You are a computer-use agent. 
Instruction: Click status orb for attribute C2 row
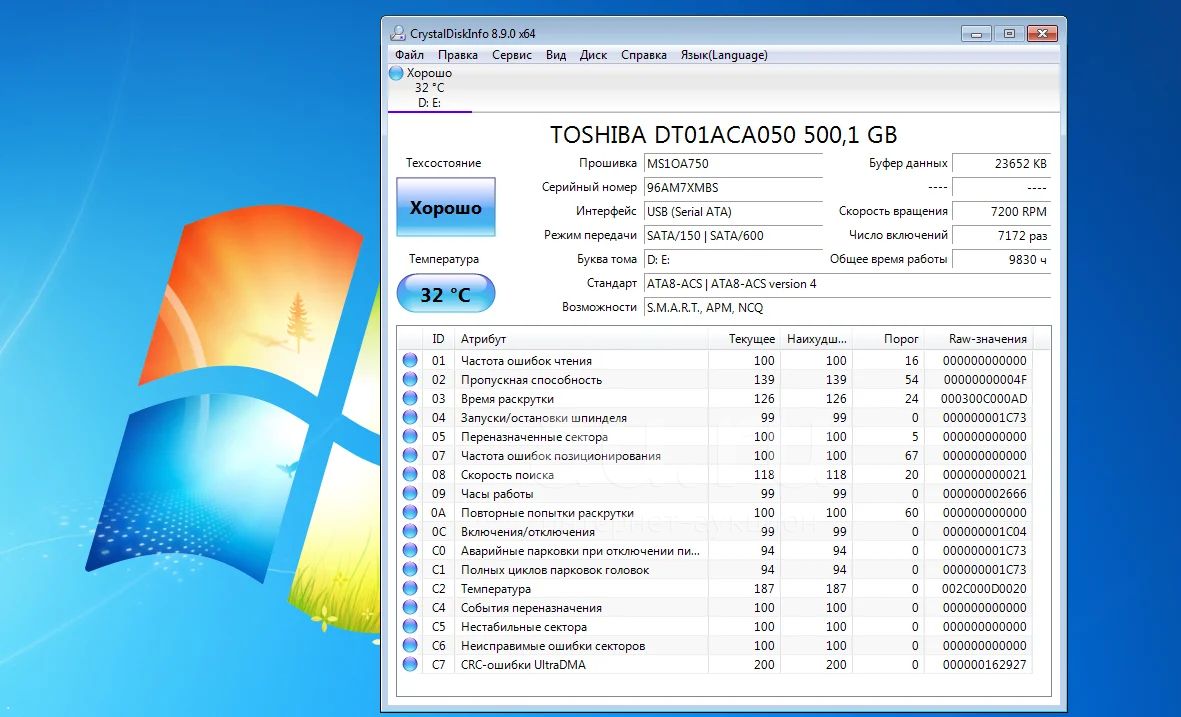click(x=410, y=588)
